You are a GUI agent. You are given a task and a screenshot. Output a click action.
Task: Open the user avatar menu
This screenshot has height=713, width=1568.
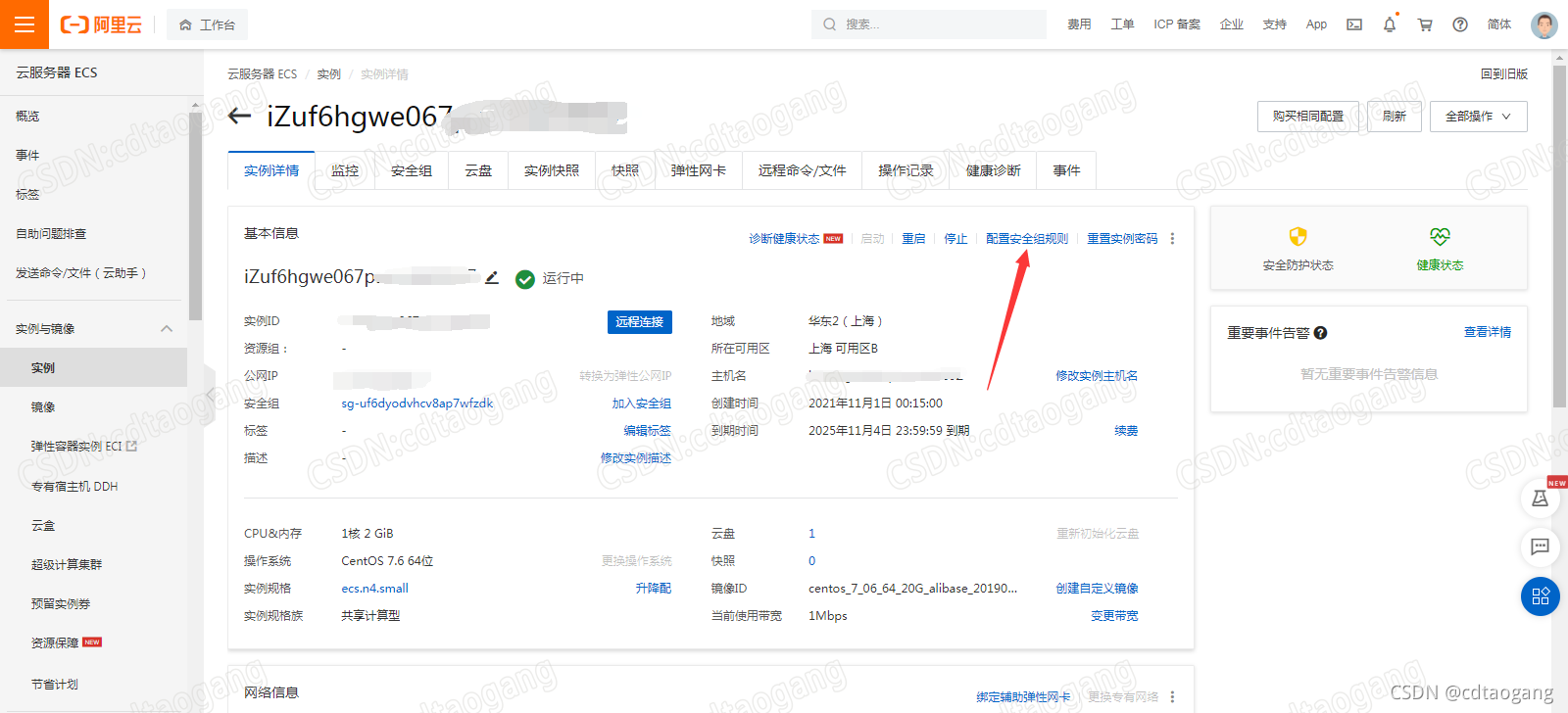[1544, 24]
